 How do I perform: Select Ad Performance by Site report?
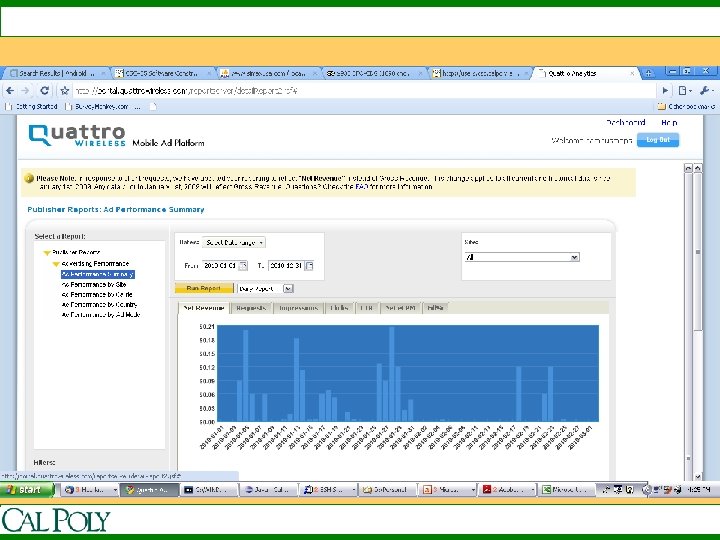click(94, 285)
